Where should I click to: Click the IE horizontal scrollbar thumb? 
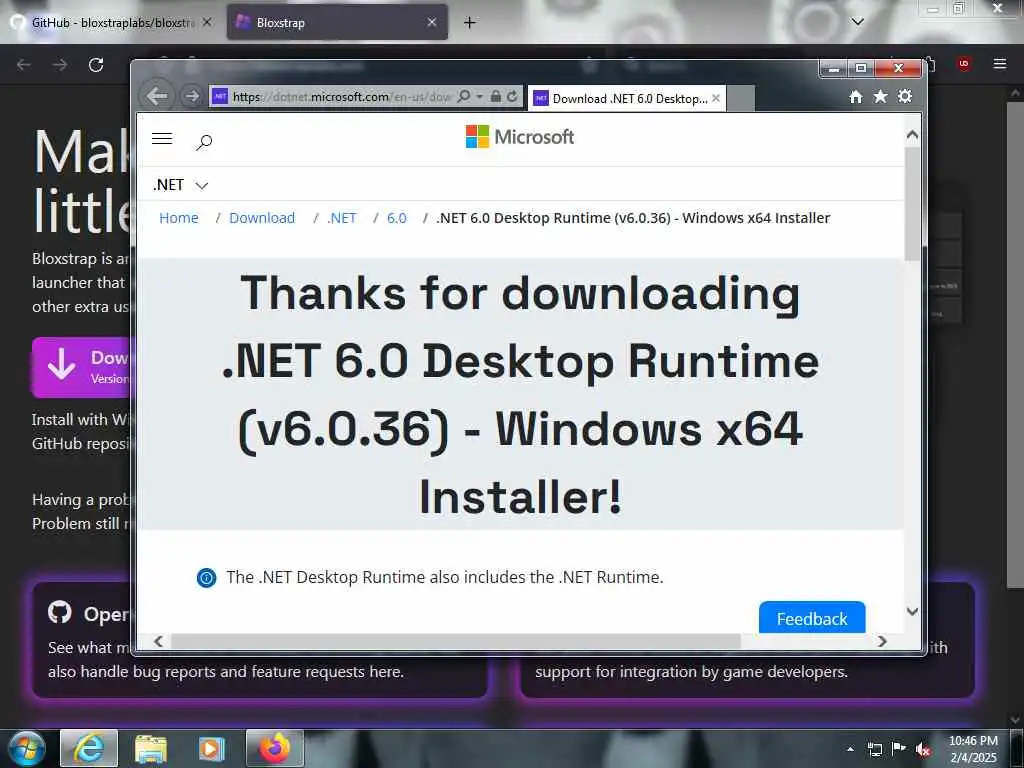(456, 641)
